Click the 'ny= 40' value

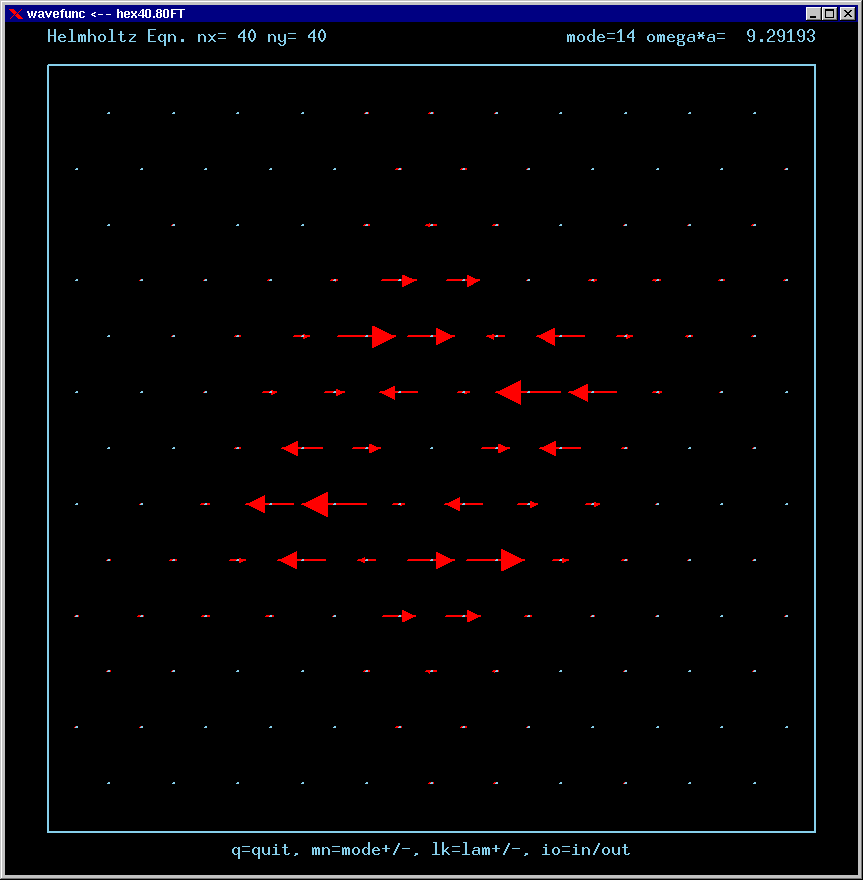click(297, 38)
